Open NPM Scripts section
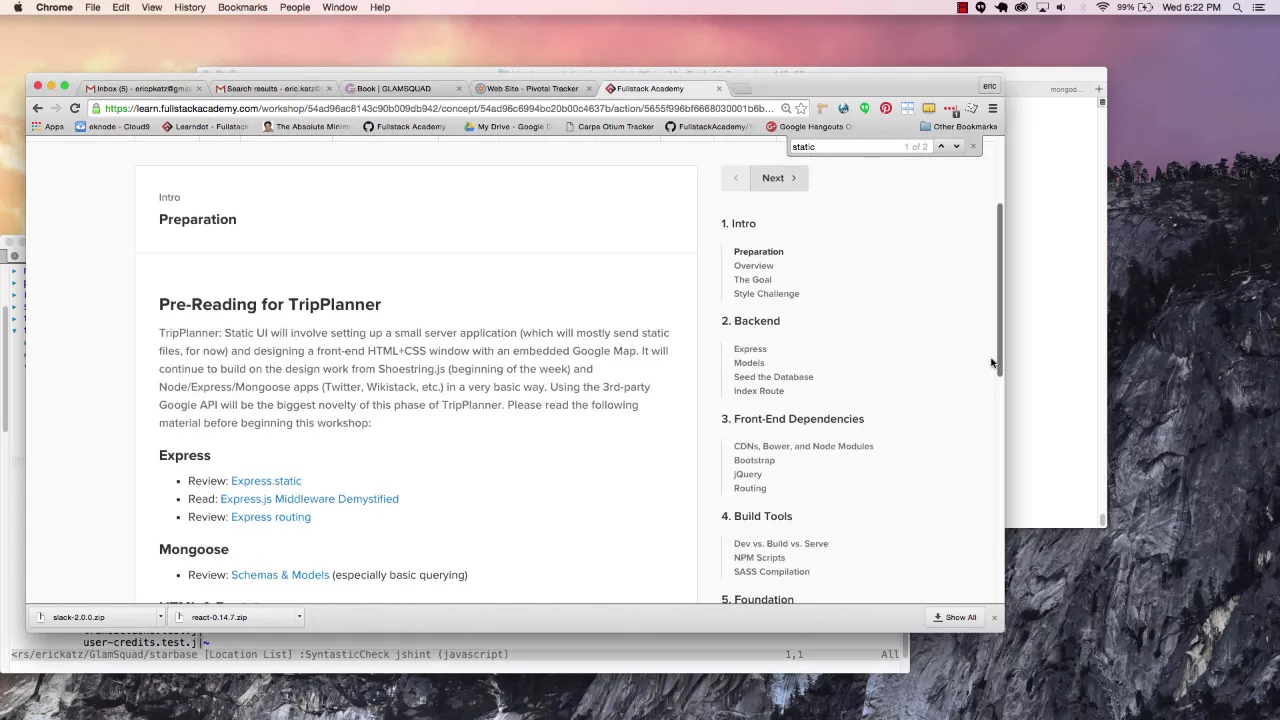Screen dimensions: 1280x720 pyautogui.click(x=759, y=558)
